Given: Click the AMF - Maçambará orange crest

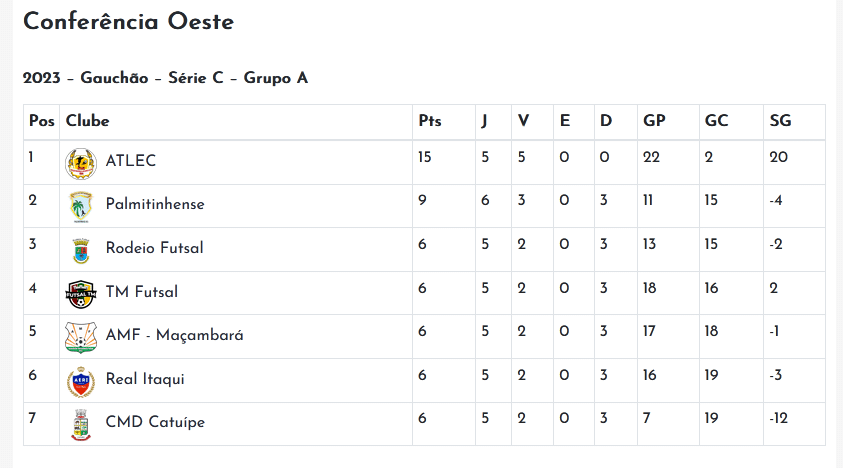Looking at the screenshot, I should pyautogui.click(x=81, y=337).
